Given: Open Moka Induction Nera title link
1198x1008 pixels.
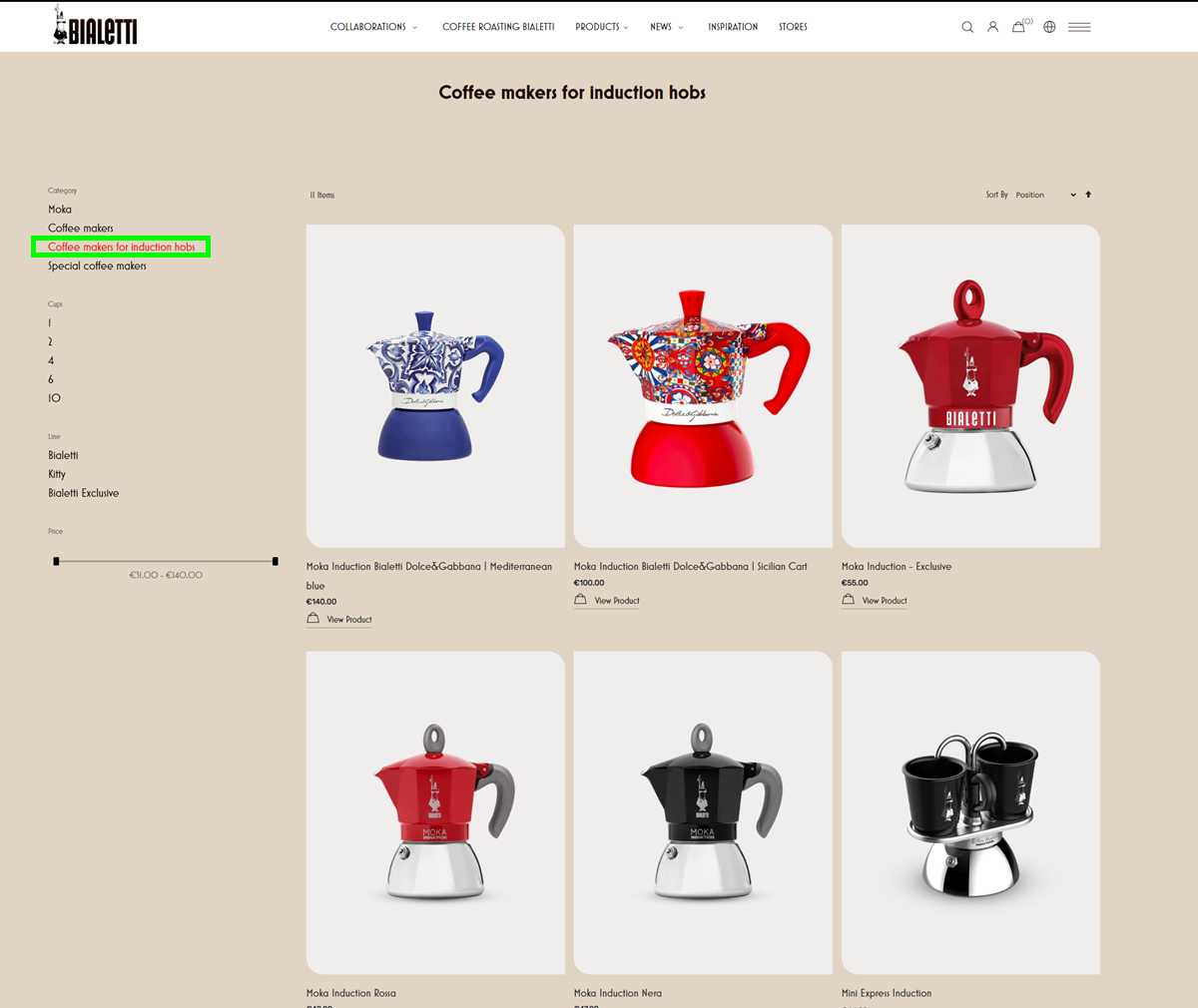Looking at the screenshot, I should 618,993.
